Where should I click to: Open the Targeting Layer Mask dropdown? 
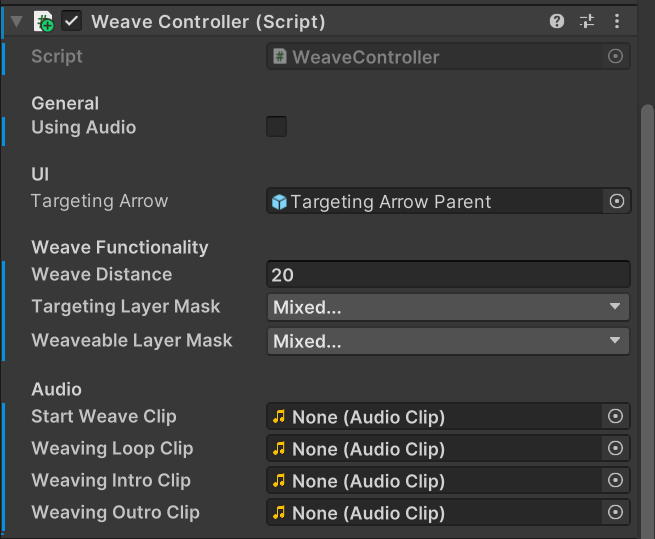pyautogui.click(x=448, y=307)
